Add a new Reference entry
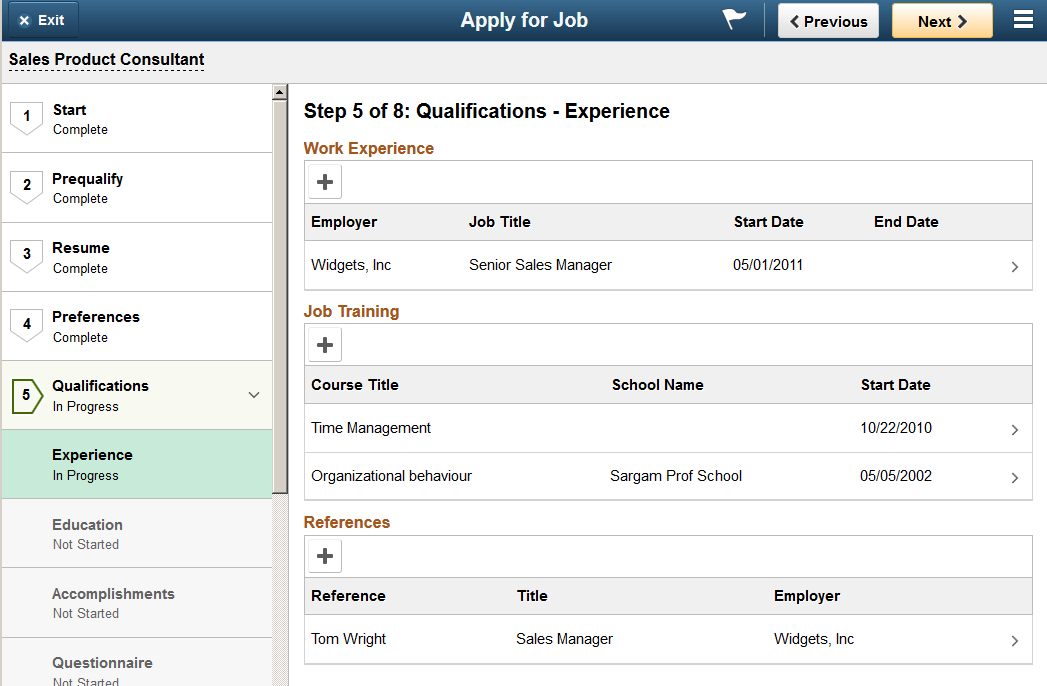This screenshot has width=1047, height=686. [x=325, y=556]
